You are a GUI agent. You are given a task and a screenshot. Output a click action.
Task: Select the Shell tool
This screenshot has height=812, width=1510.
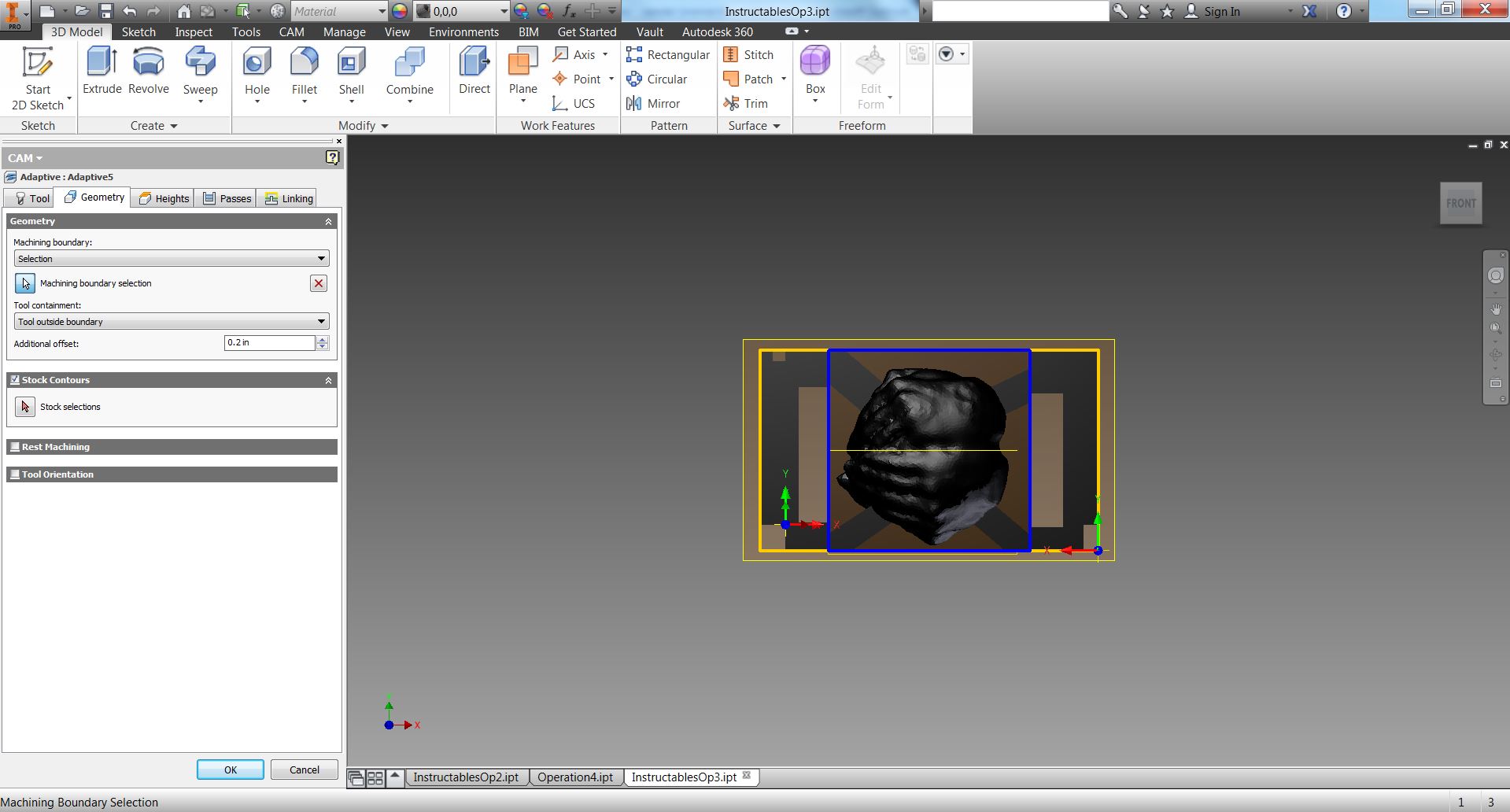[x=351, y=75]
